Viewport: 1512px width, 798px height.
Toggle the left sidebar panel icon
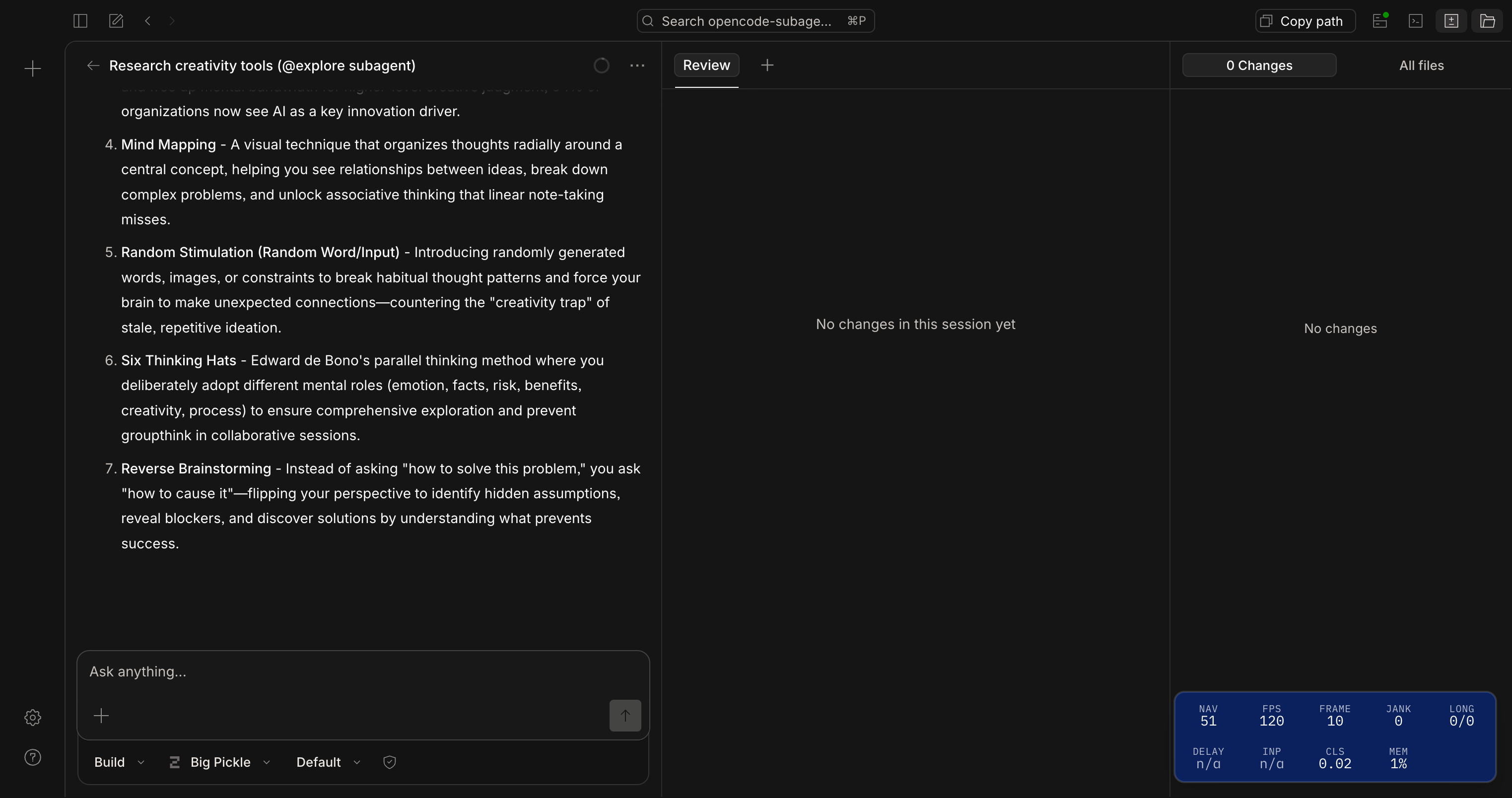pyautogui.click(x=80, y=21)
